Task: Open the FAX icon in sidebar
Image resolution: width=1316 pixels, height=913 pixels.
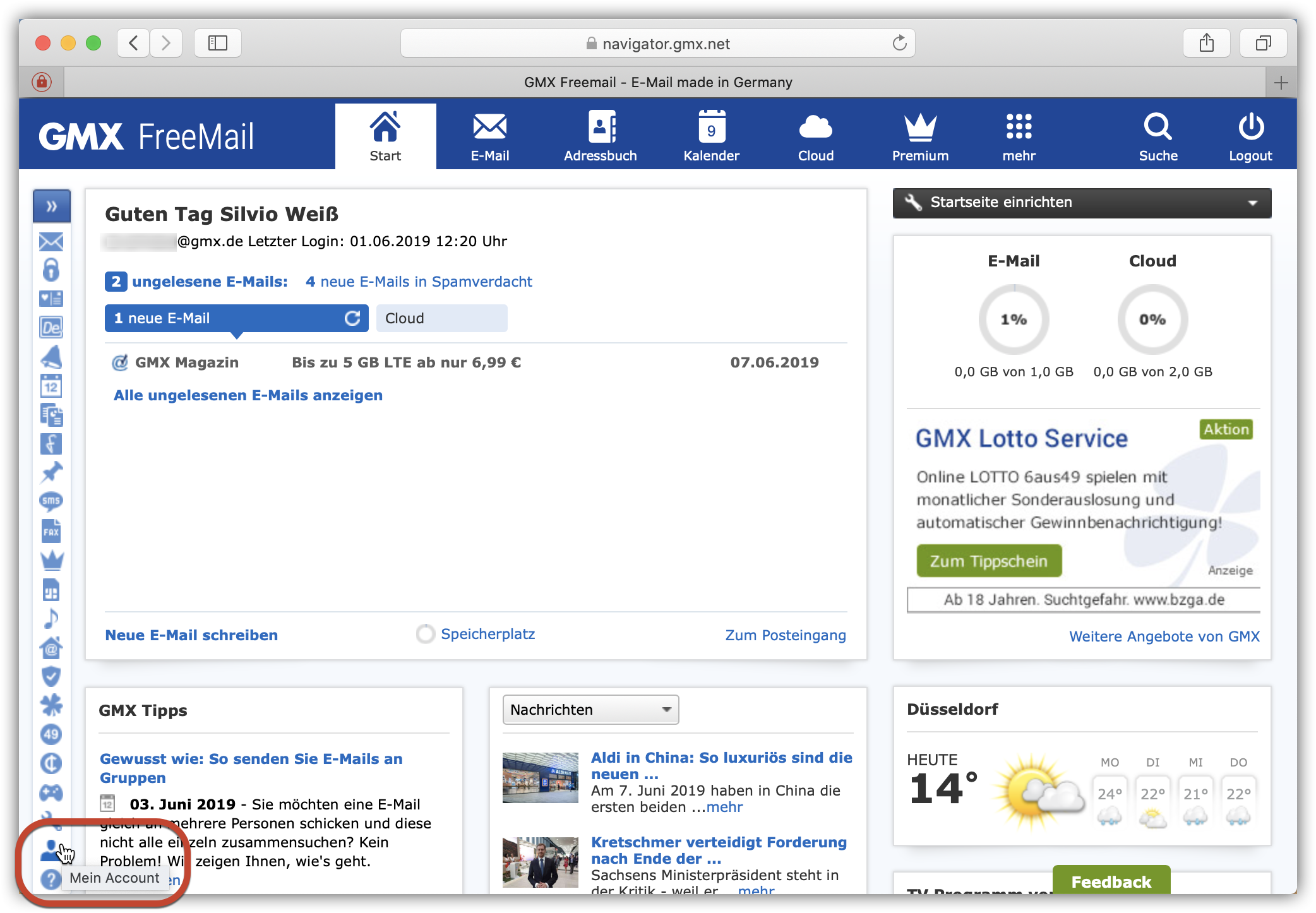Action: (x=51, y=531)
